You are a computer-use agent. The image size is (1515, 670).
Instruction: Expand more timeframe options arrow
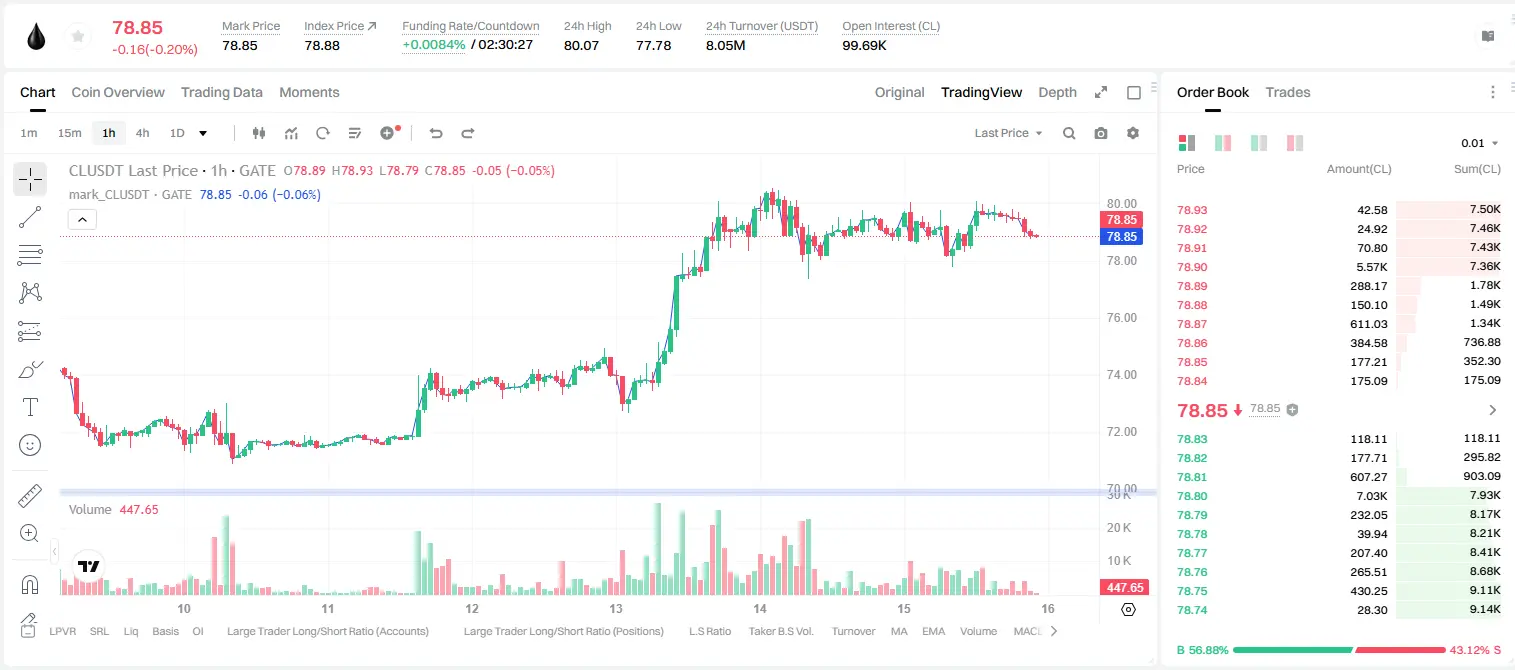pos(204,133)
